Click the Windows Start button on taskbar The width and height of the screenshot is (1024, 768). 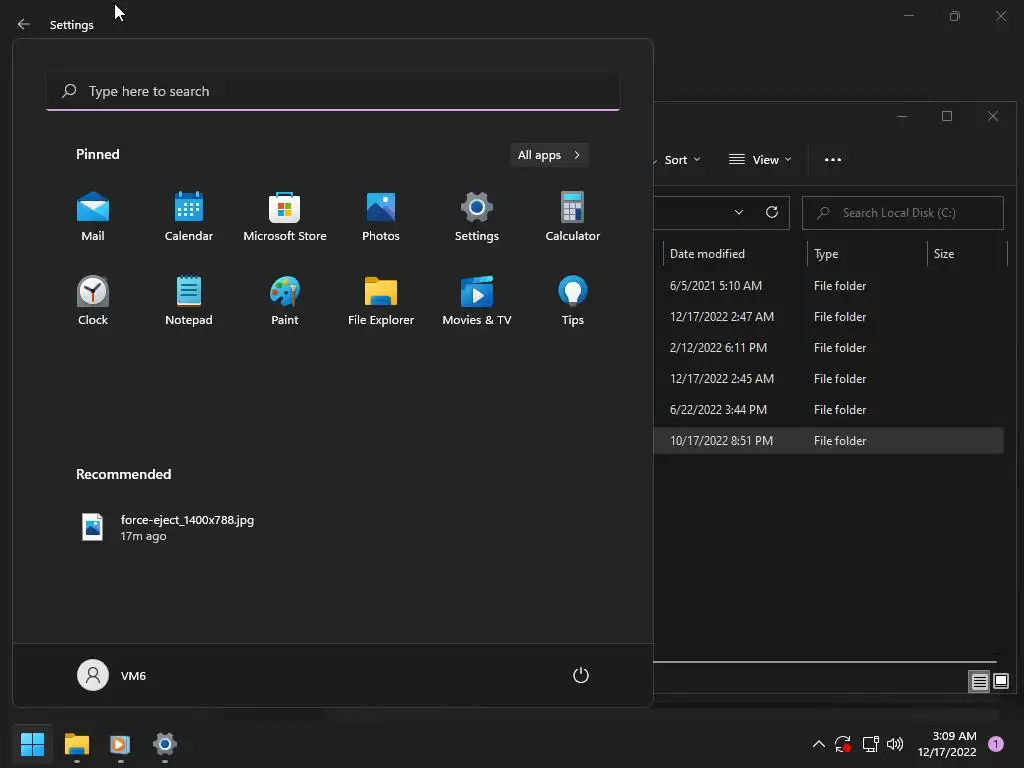(x=32, y=744)
